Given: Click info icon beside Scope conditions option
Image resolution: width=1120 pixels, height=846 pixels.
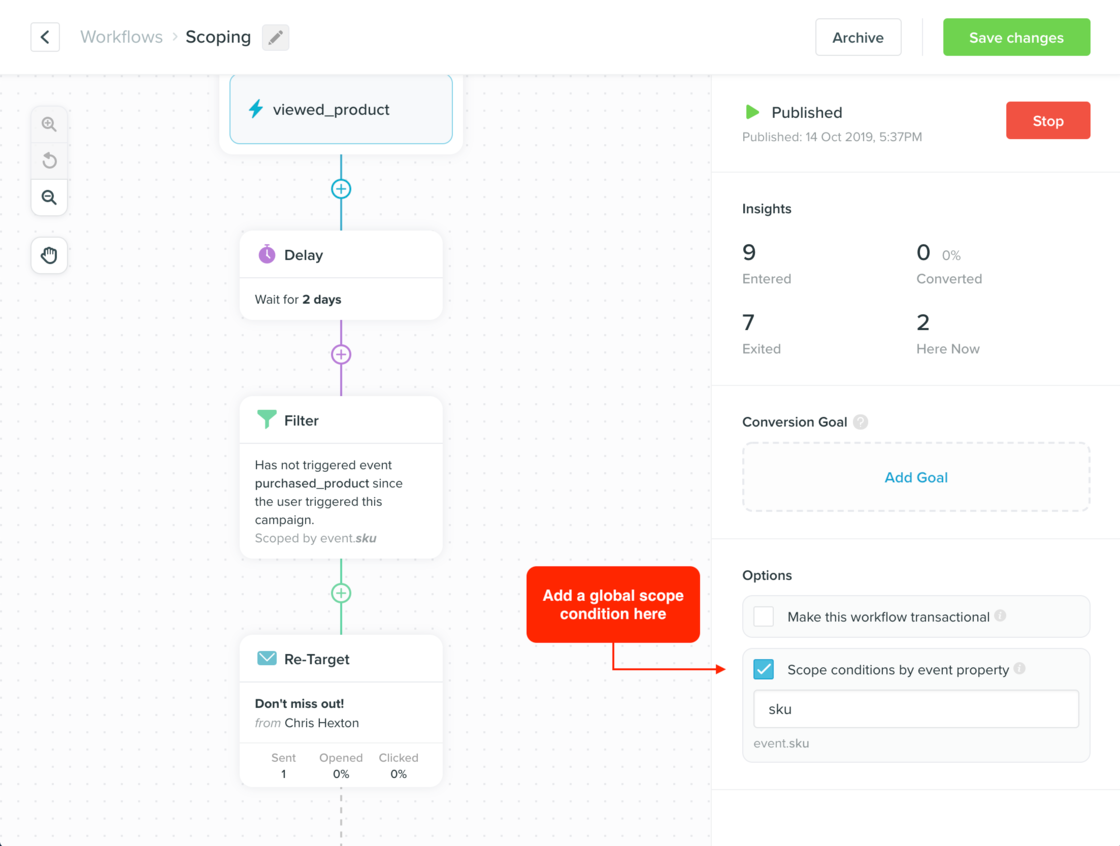Looking at the screenshot, I should click(x=1018, y=670).
